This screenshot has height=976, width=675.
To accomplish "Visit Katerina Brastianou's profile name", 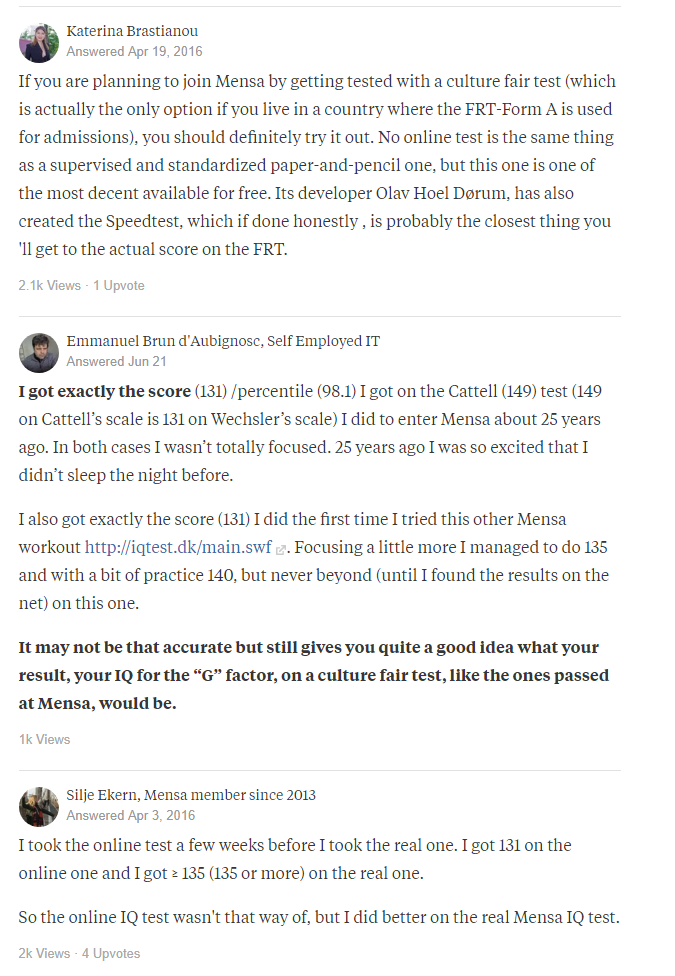I will [x=132, y=31].
